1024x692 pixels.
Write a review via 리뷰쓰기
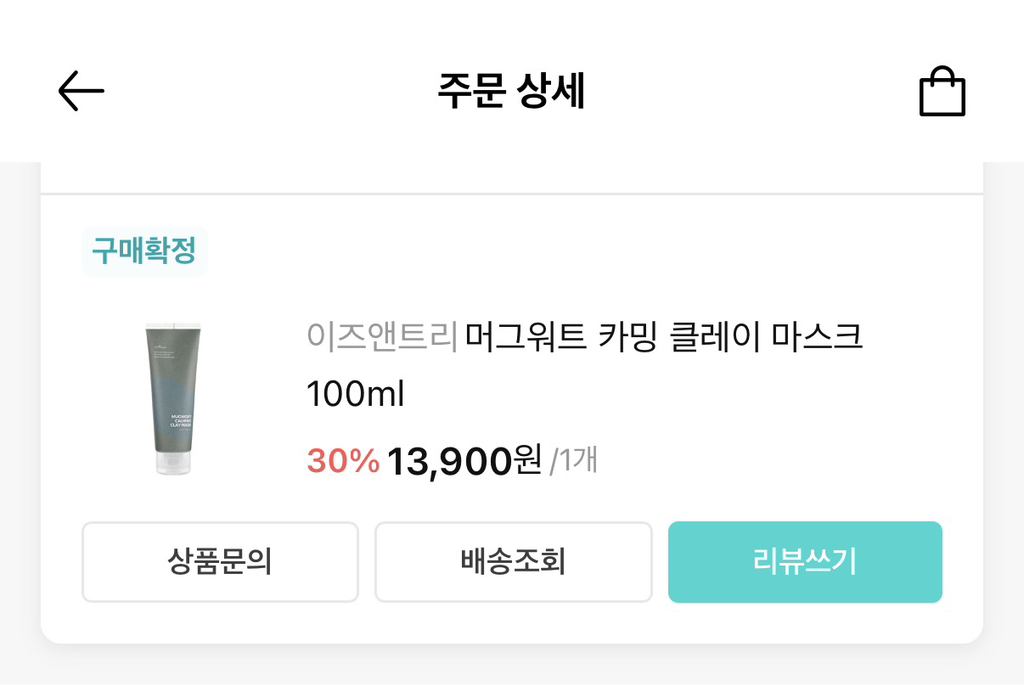point(805,562)
